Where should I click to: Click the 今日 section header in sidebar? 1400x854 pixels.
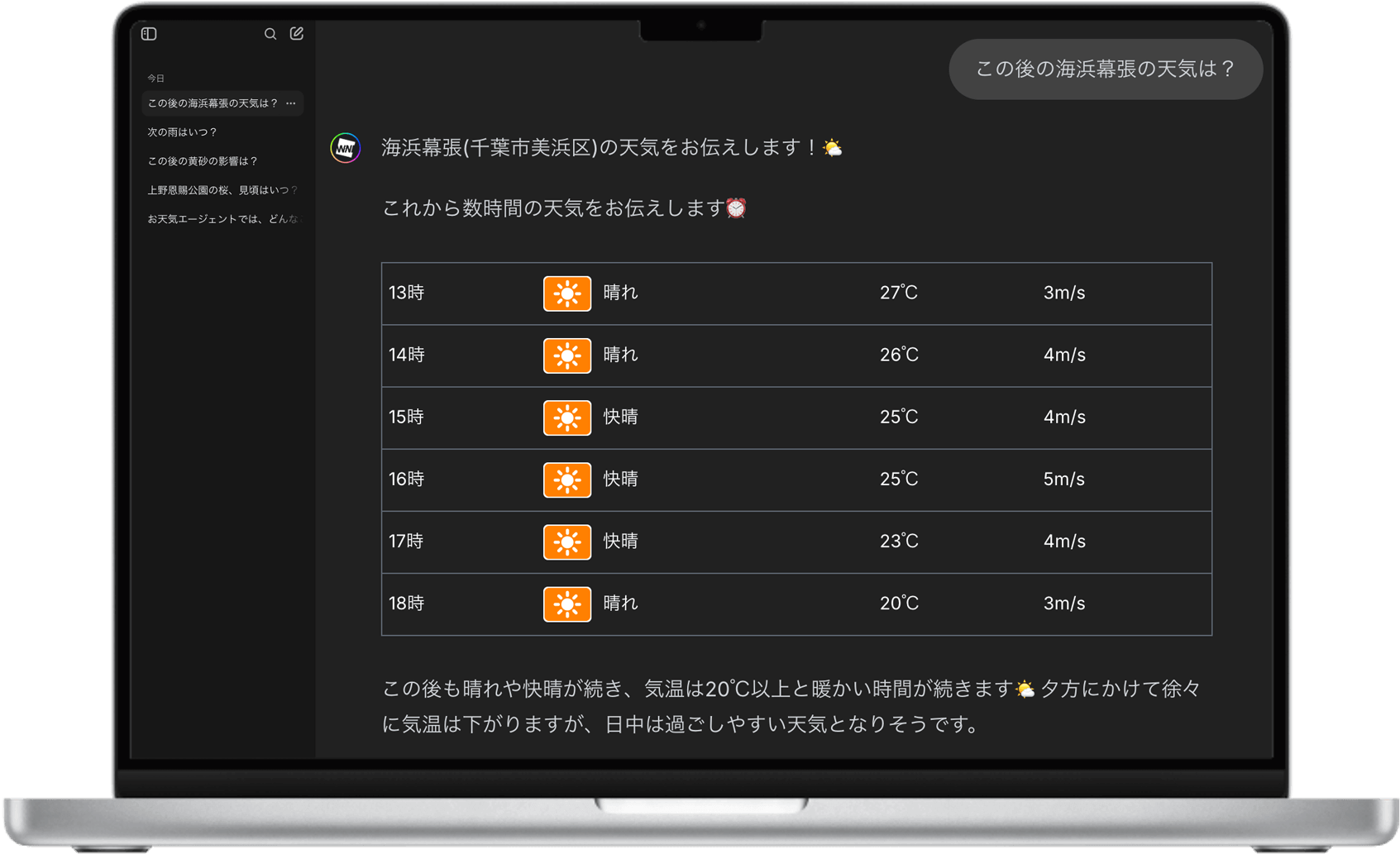click(x=156, y=79)
